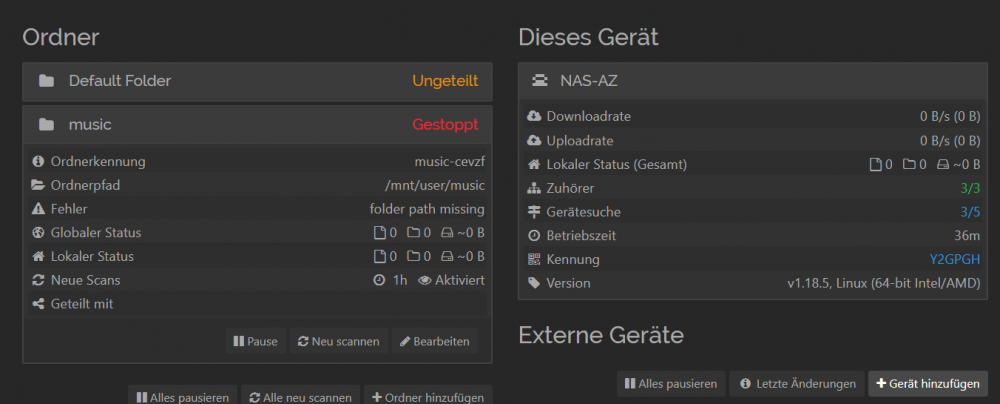The image size is (1000, 404).
Task: Add a device with Gerät hinzufügen
Action: tap(928, 384)
